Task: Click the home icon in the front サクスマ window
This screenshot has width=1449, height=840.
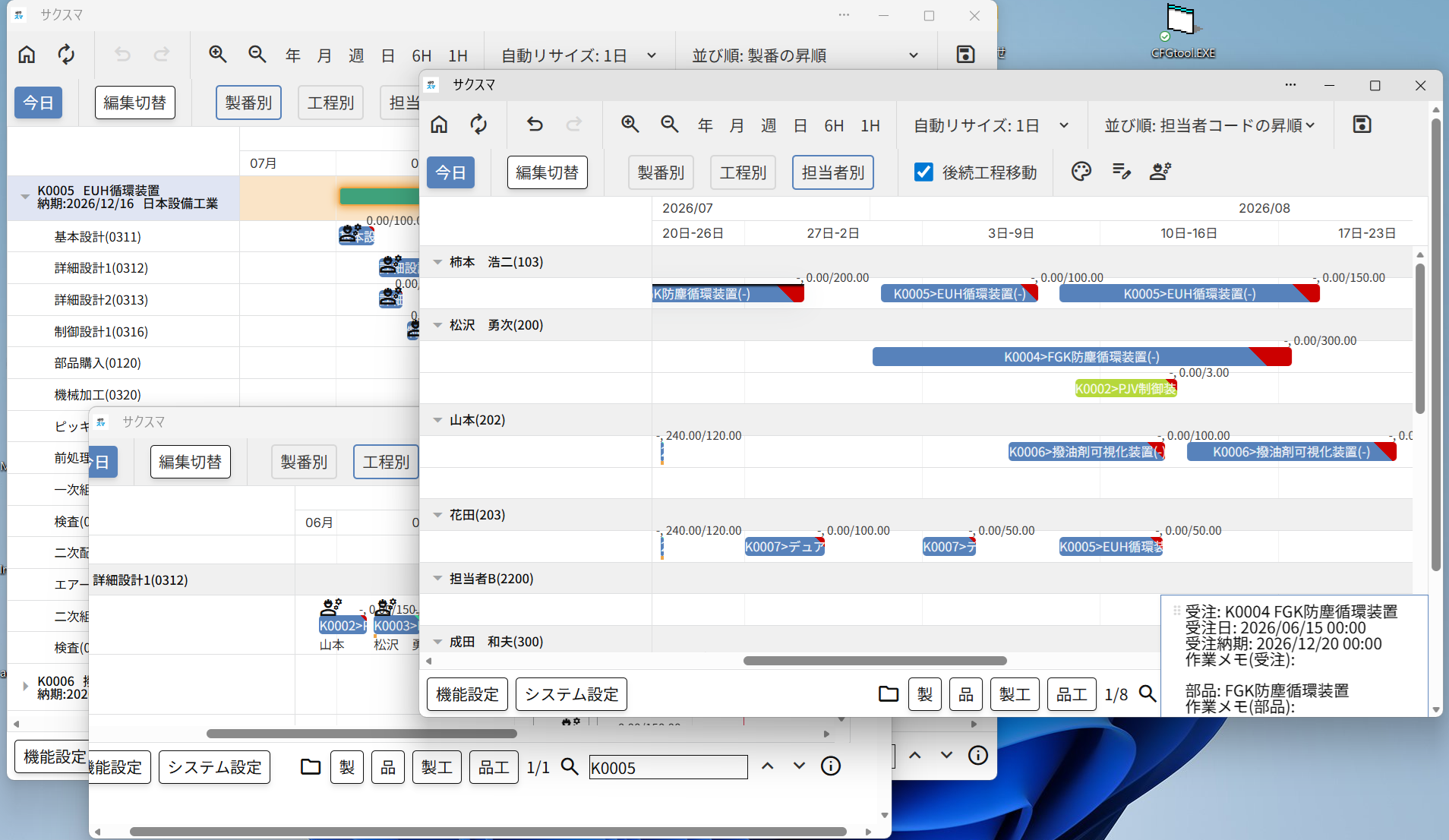Action: (439, 125)
